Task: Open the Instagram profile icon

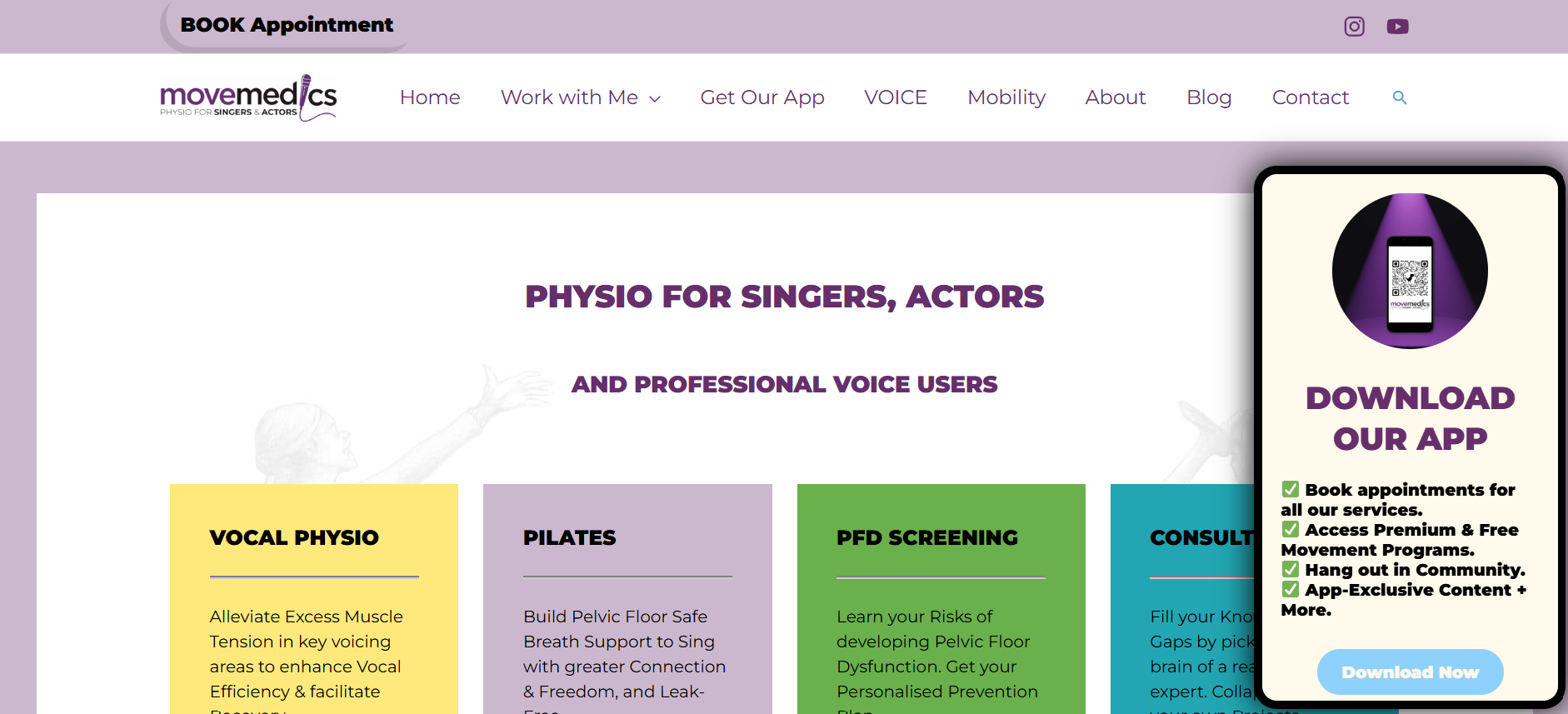Action: click(x=1355, y=27)
